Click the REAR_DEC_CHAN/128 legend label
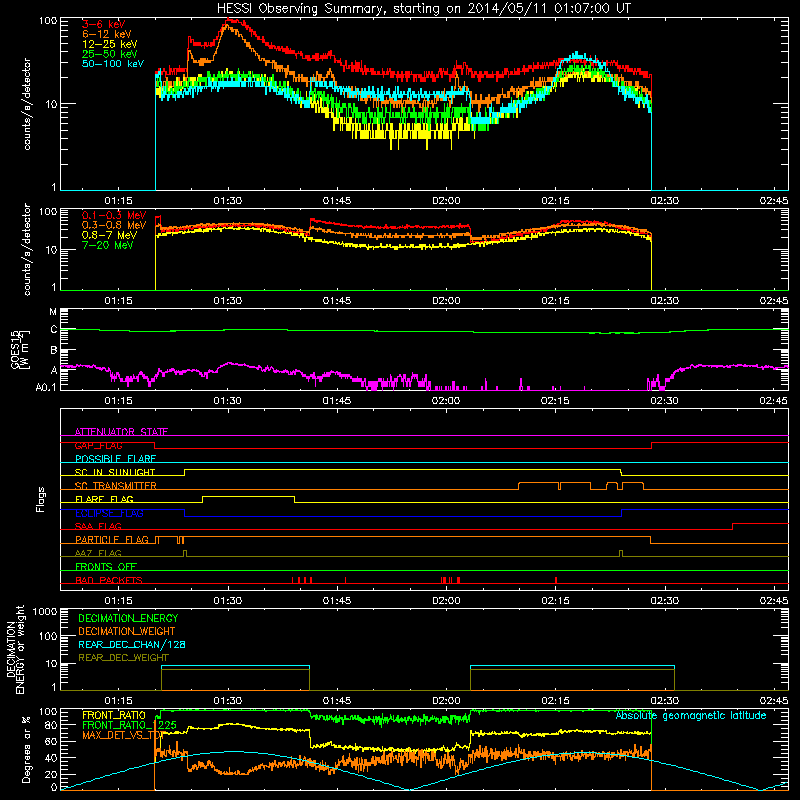Screen dimensions: 800x800 tap(132, 645)
